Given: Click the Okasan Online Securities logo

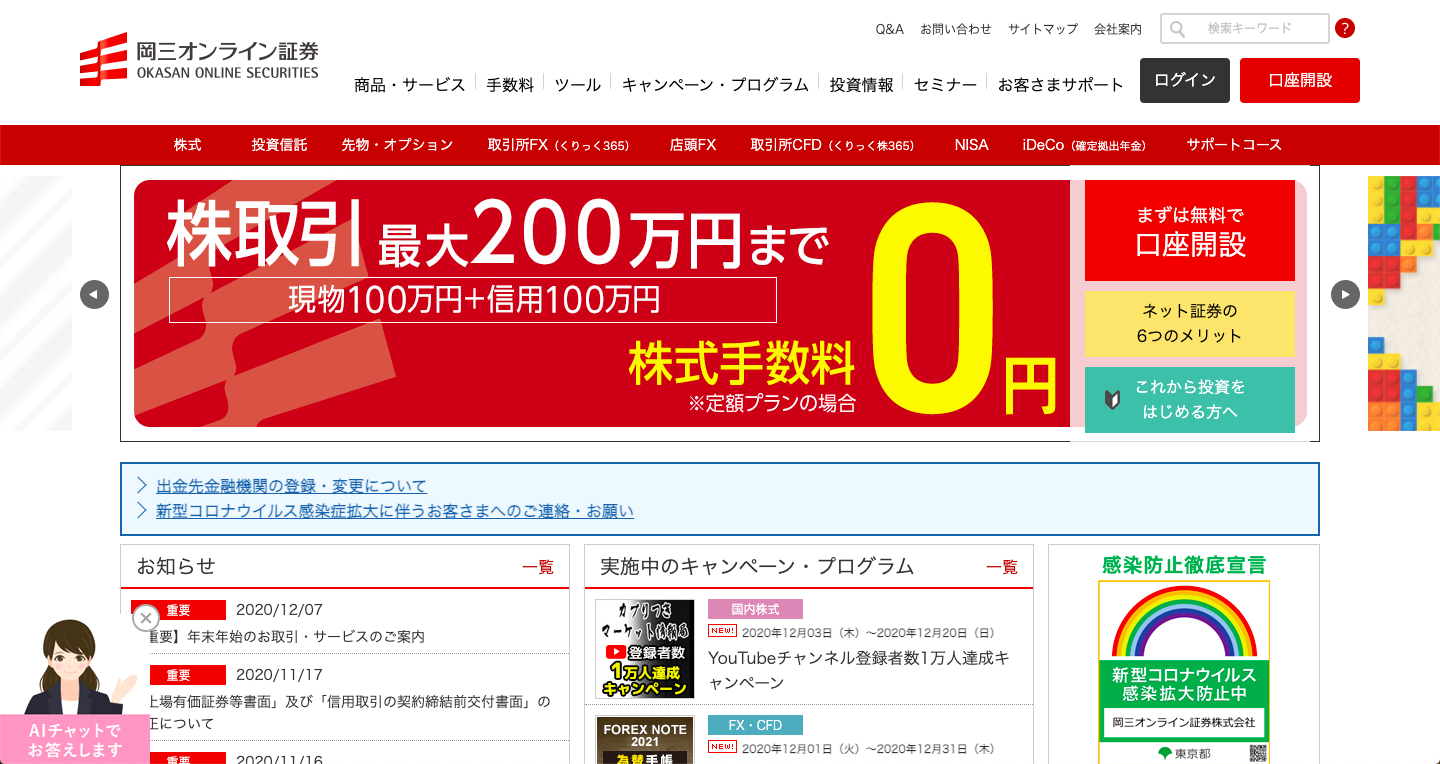Looking at the screenshot, I should [x=200, y=60].
